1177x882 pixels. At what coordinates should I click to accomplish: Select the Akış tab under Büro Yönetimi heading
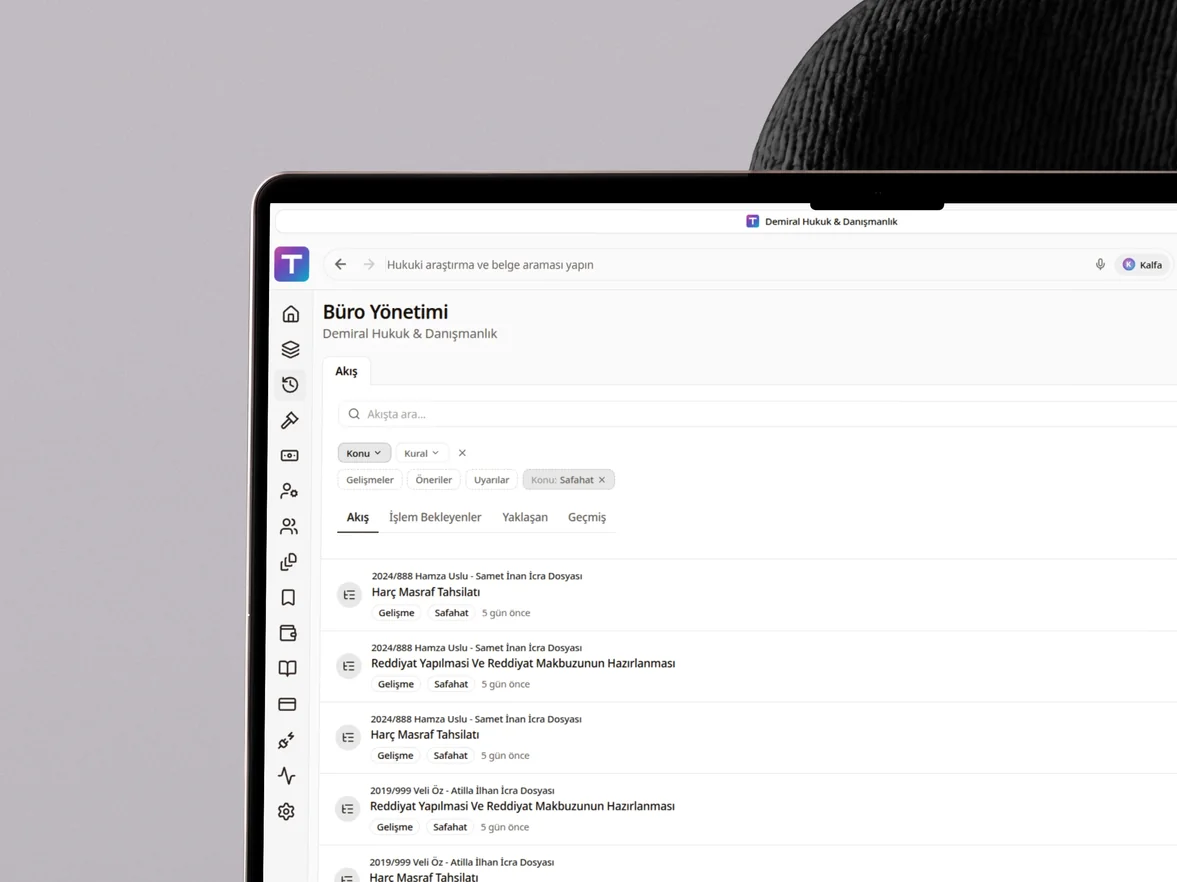point(346,372)
